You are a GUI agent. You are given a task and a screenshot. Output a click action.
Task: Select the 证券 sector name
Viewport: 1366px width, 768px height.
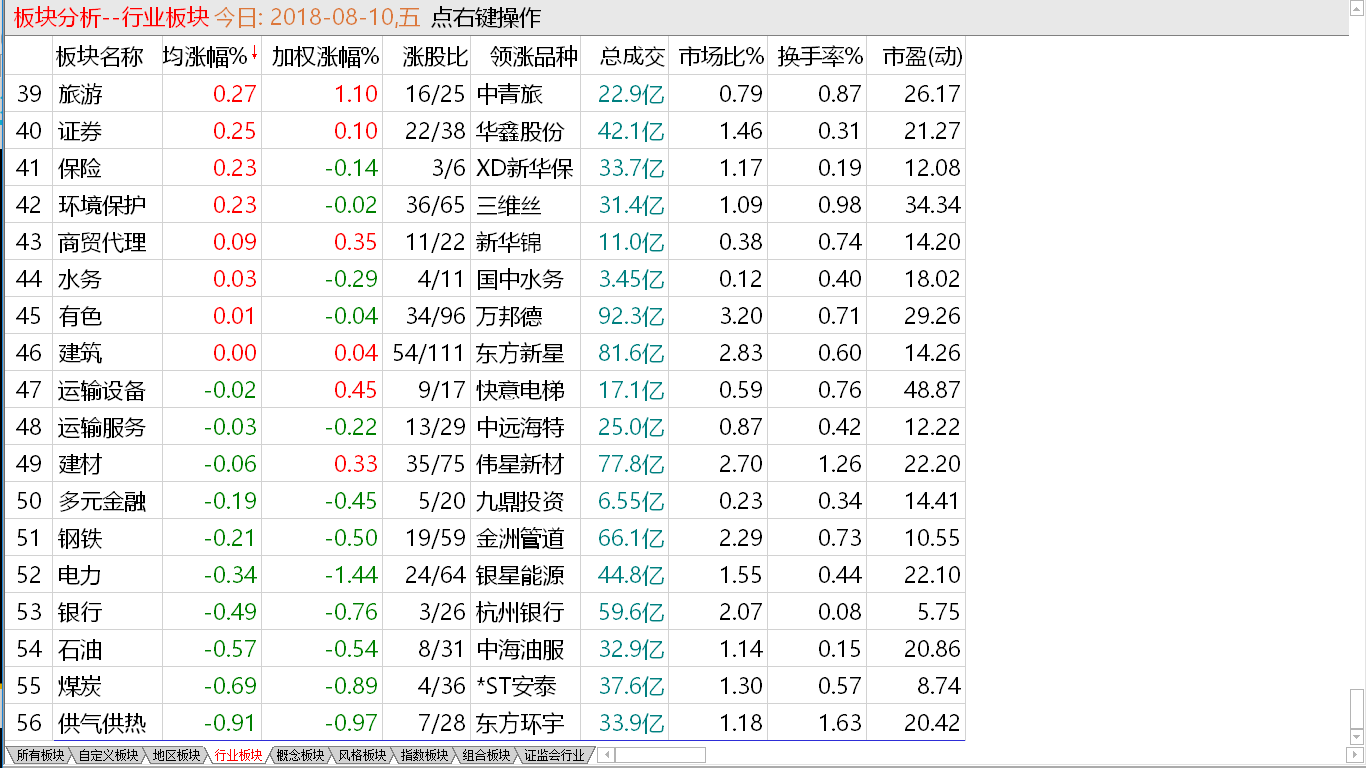(80, 131)
